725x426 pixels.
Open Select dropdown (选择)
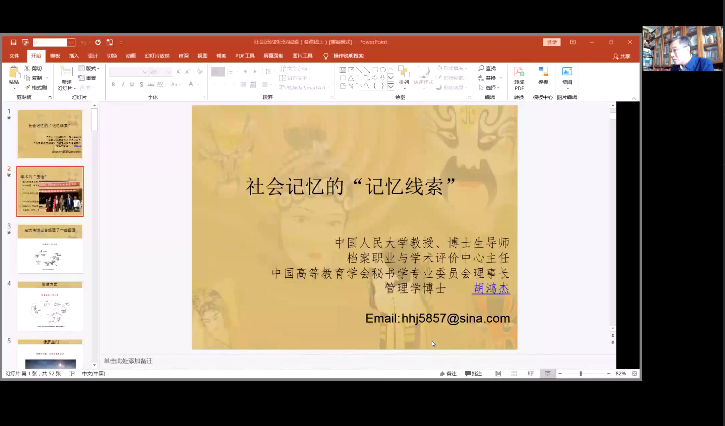tap(488, 87)
